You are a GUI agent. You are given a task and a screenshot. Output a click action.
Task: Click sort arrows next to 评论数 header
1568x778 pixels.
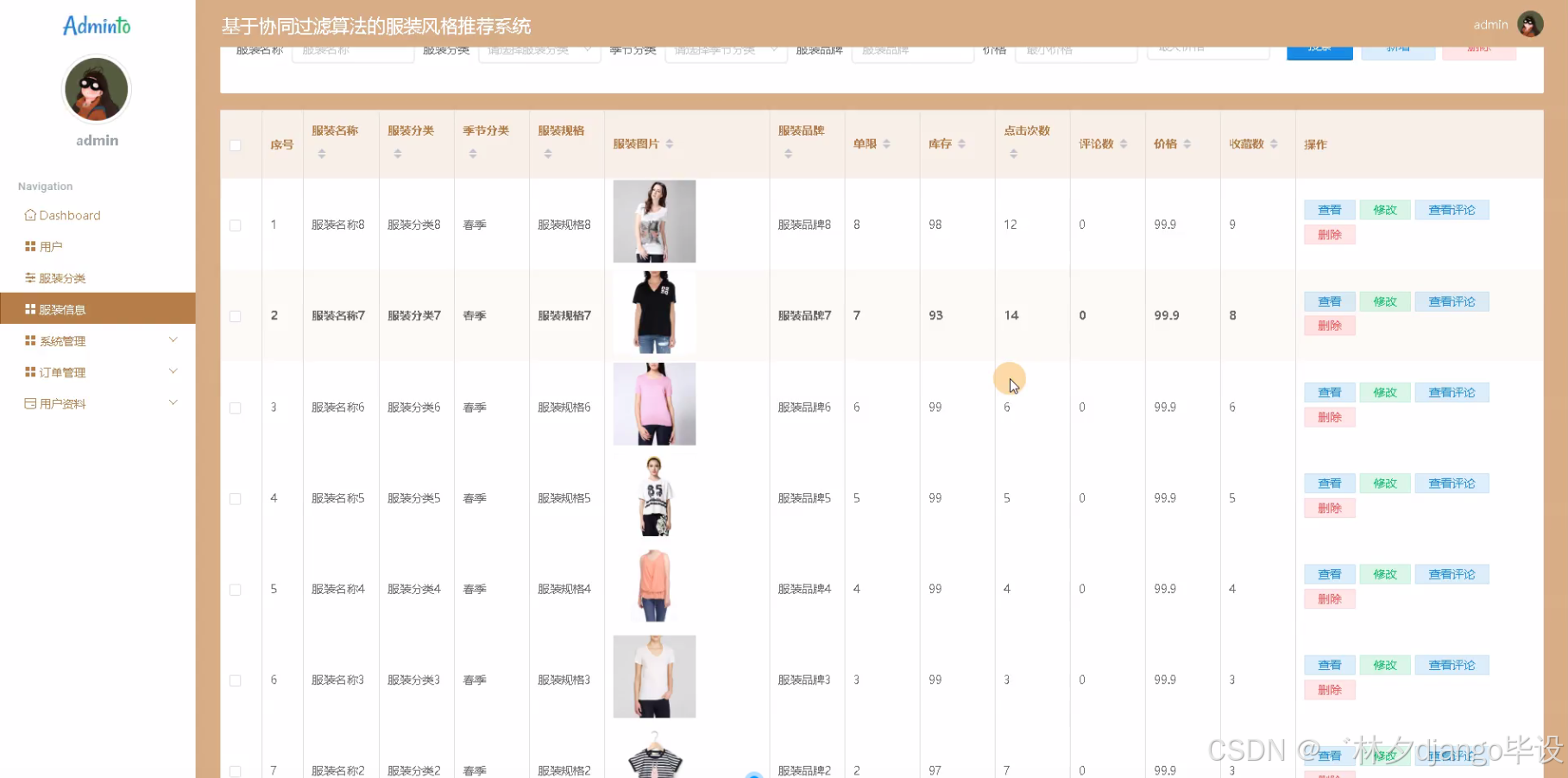click(x=1124, y=144)
